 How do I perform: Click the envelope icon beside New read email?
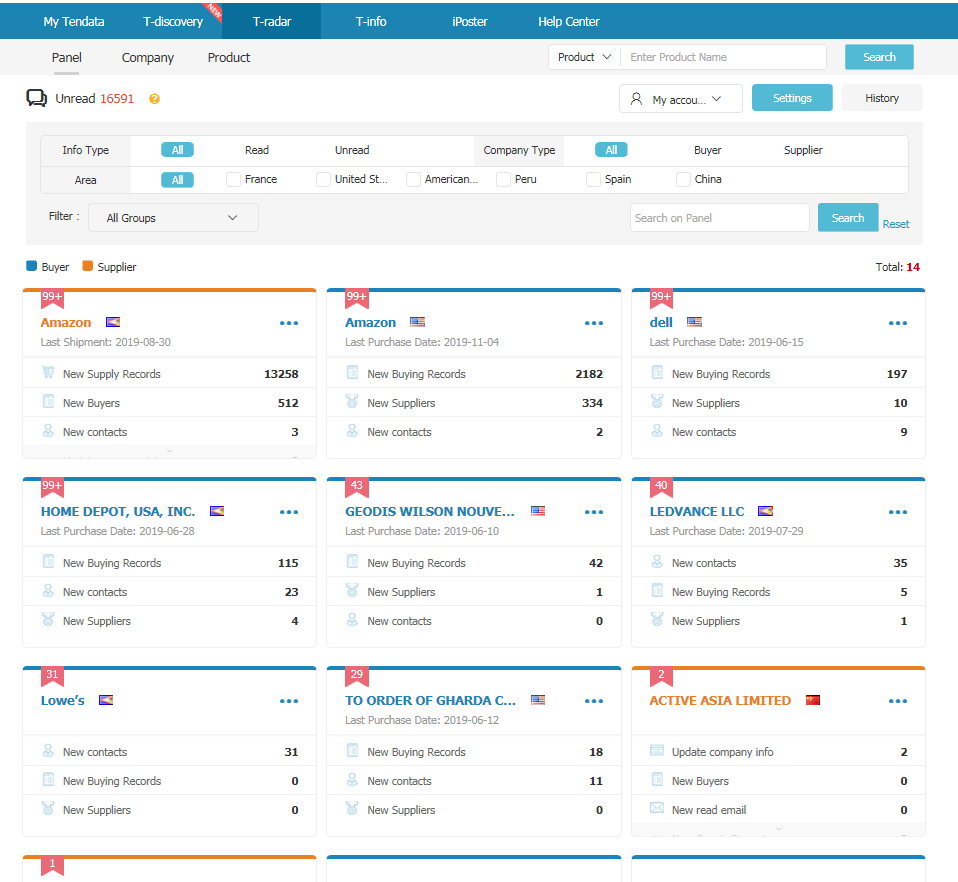(x=657, y=808)
